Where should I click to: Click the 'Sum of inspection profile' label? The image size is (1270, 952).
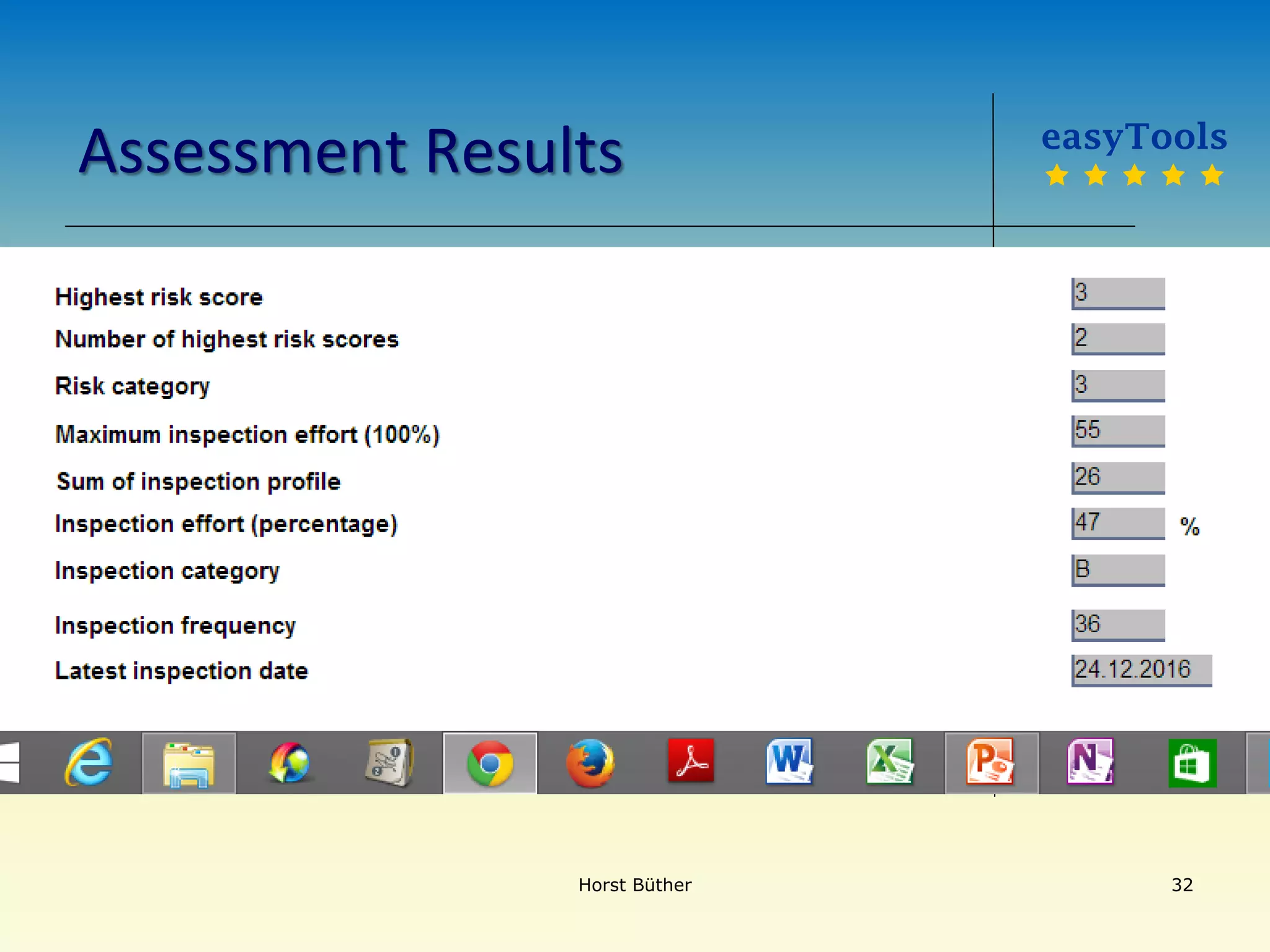pyautogui.click(x=198, y=482)
